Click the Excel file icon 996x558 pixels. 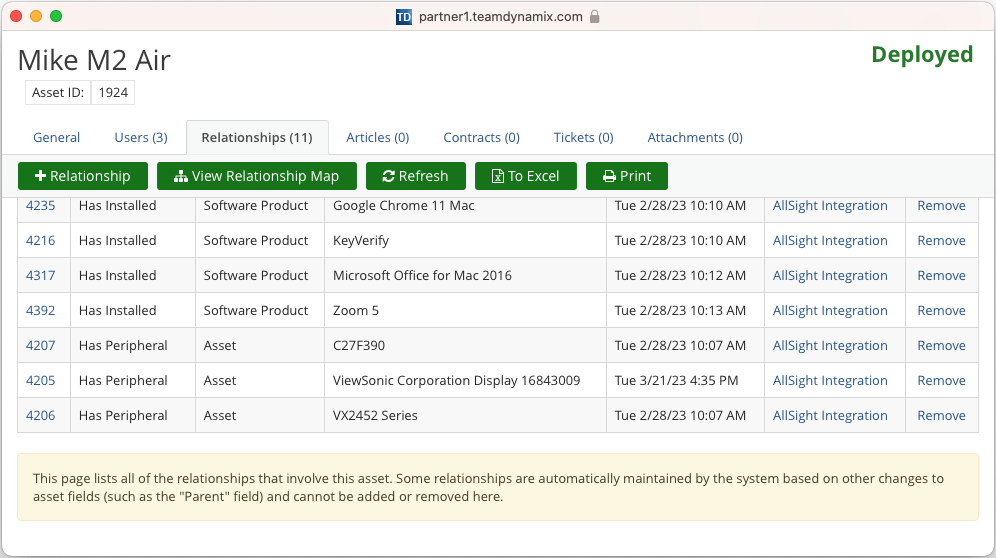click(498, 176)
